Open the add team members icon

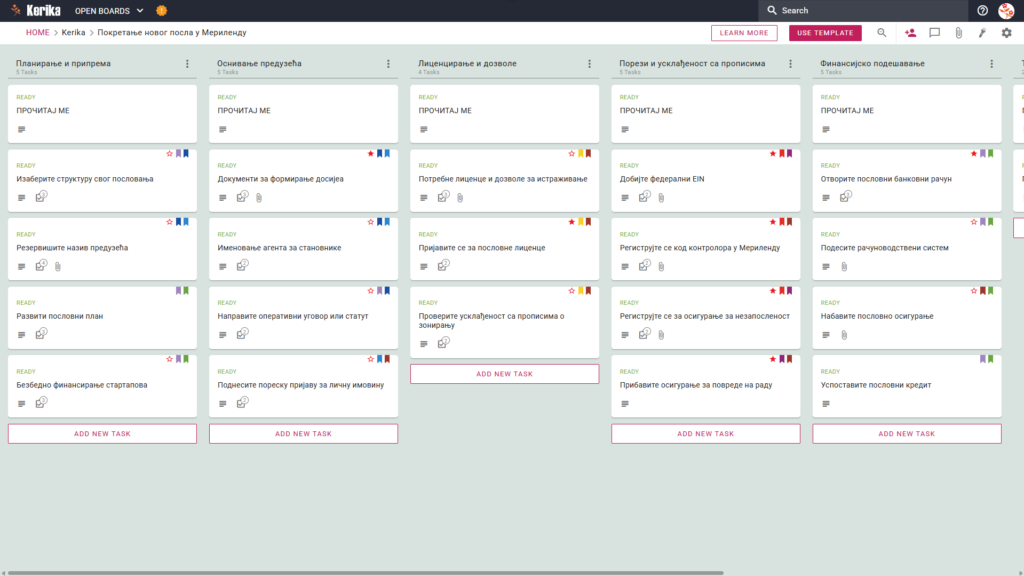[910, 33]
